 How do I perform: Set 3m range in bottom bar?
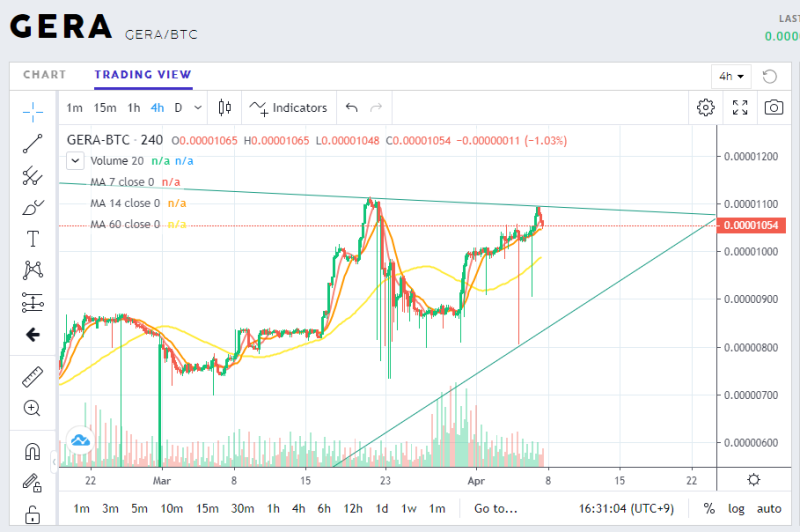(110, 509)
